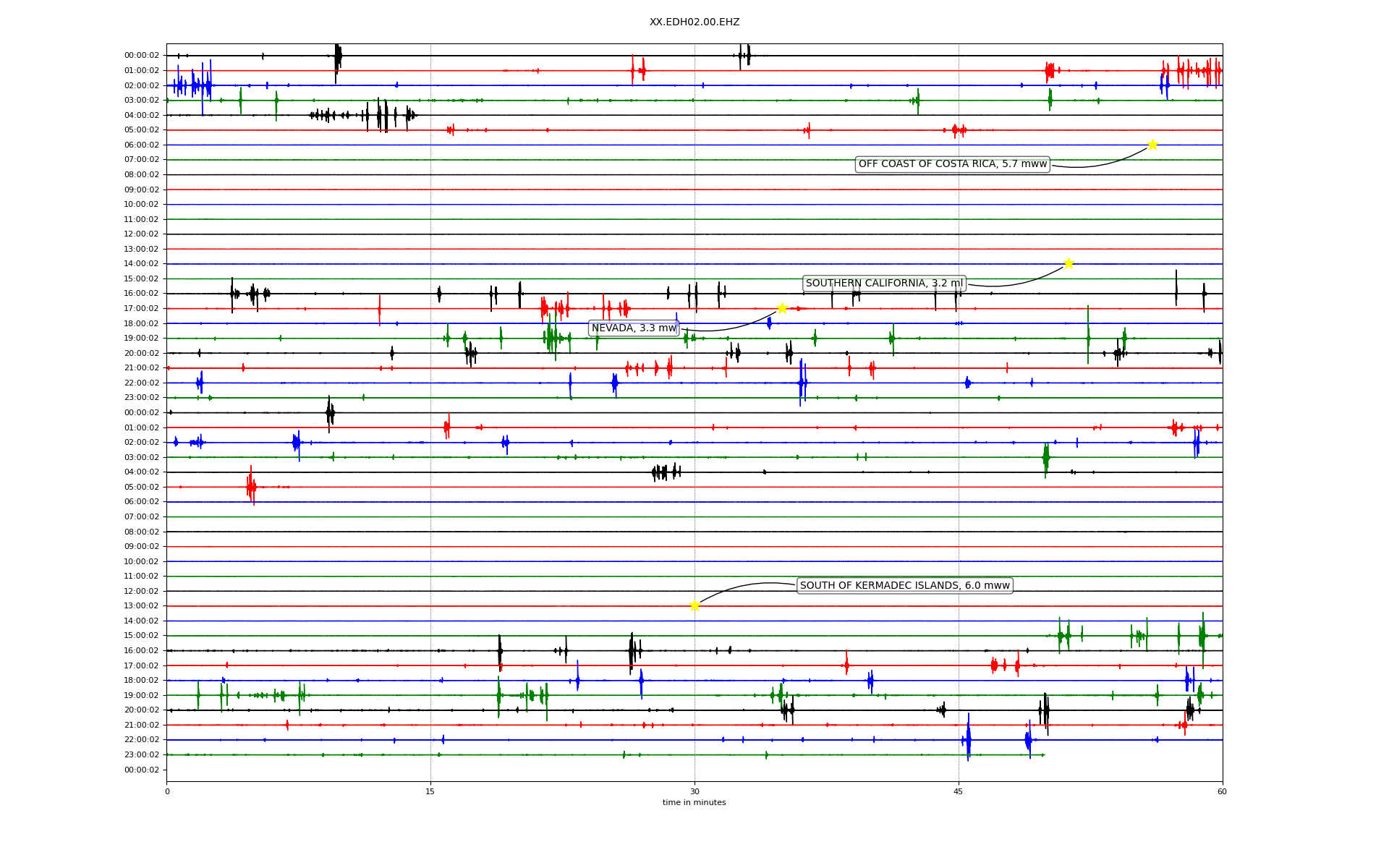This screenshot has width=1389, height=868.
Task: Click the Southern California earthquake star marker
Action: [1069, 263]
